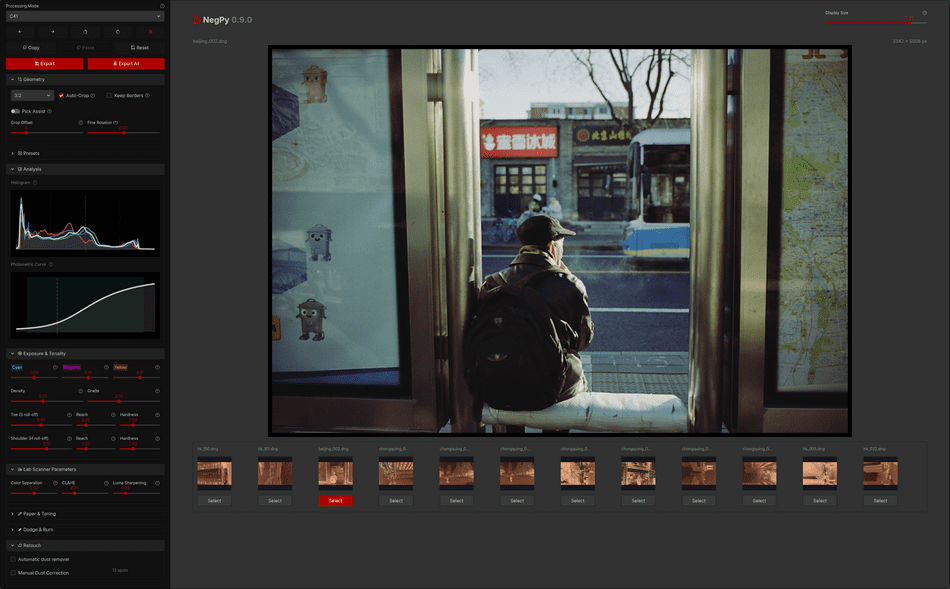Click help icon beside Display Size

(924, 13)
